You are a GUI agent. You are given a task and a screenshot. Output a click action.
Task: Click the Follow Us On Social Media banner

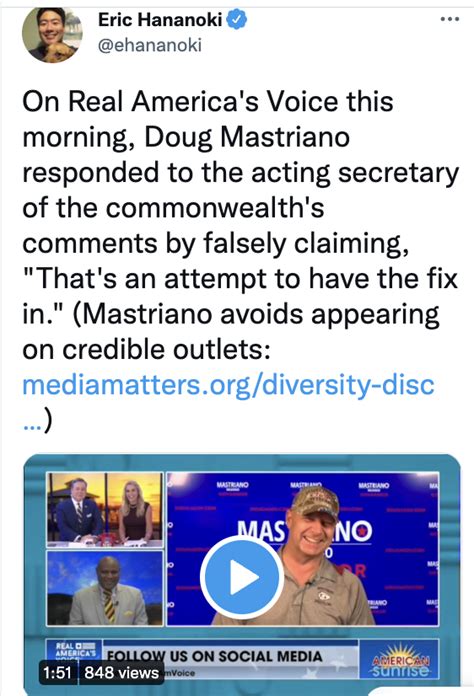click(x=215, y=656)
